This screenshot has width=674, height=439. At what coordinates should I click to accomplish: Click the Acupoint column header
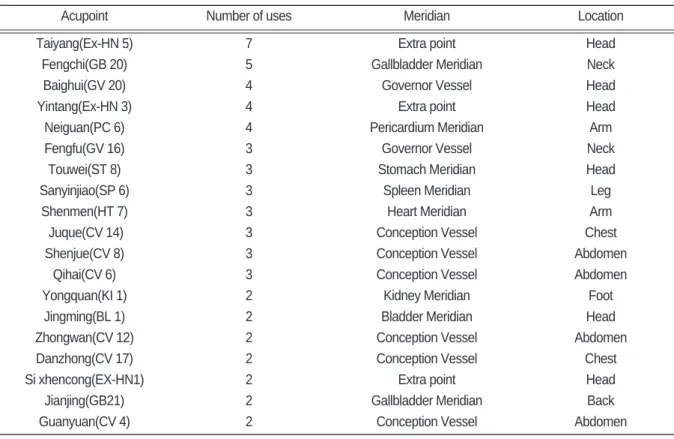coord(84,16)
